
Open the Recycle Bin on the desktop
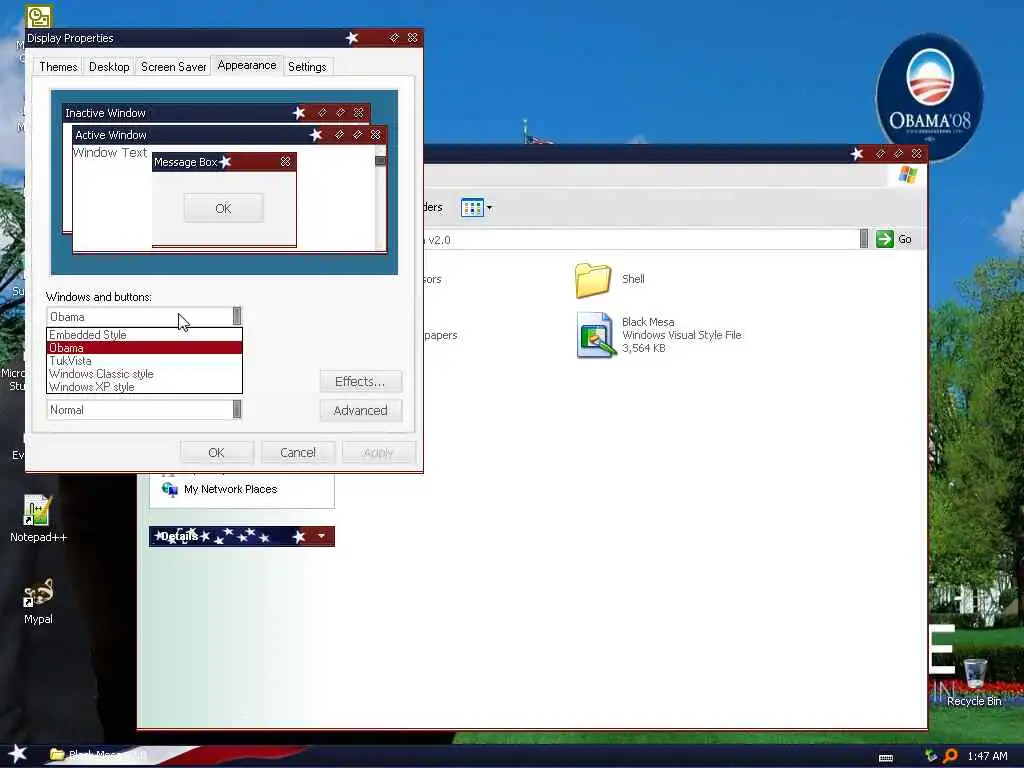tap(974, 682)
